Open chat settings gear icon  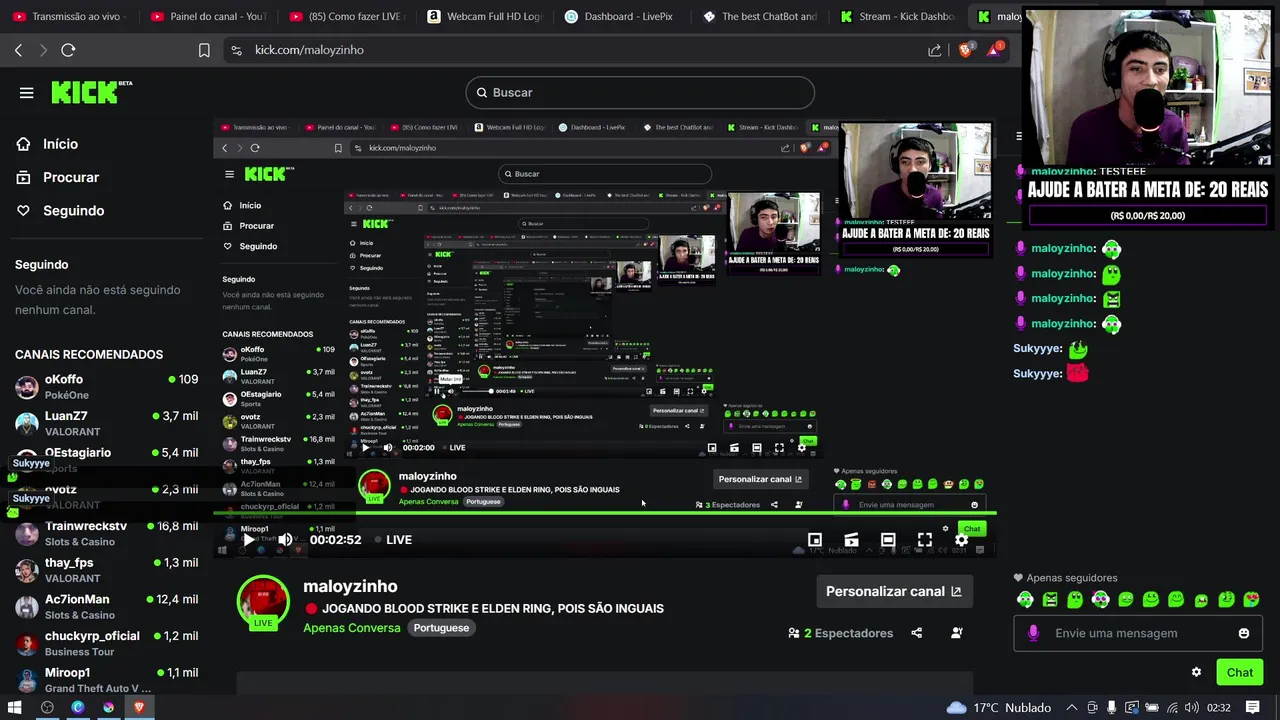1196,672
